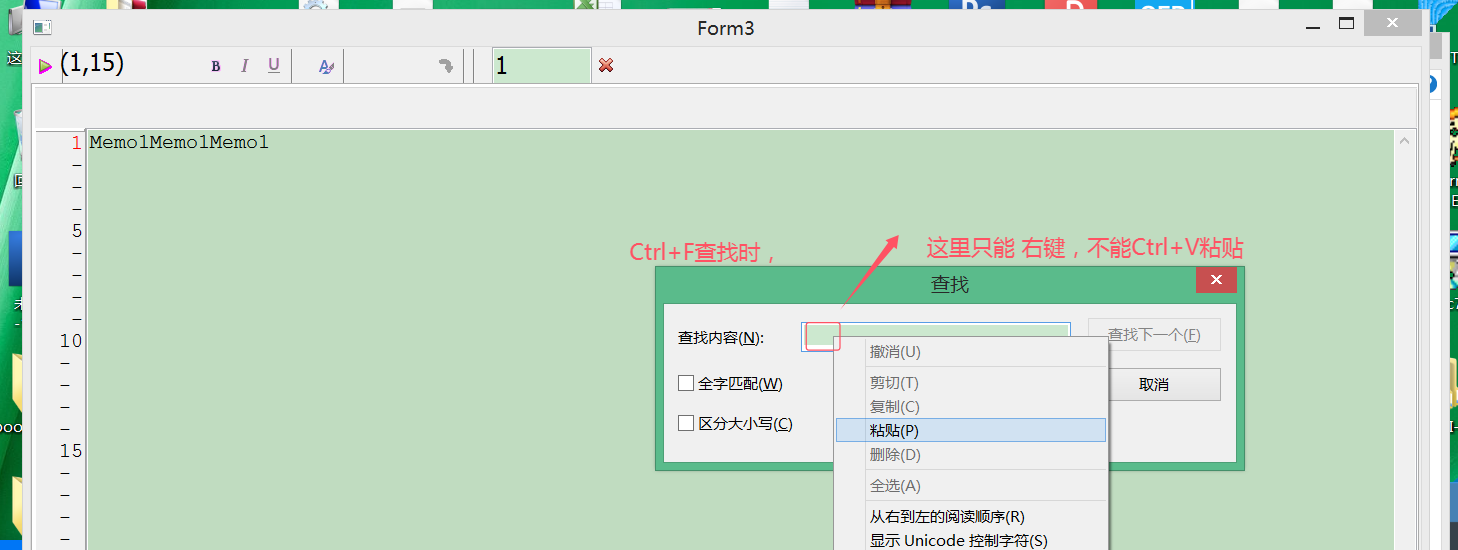
Task: Select 显示 Unicode 控制字符(S) menu entry
Action: click(970, 540)
